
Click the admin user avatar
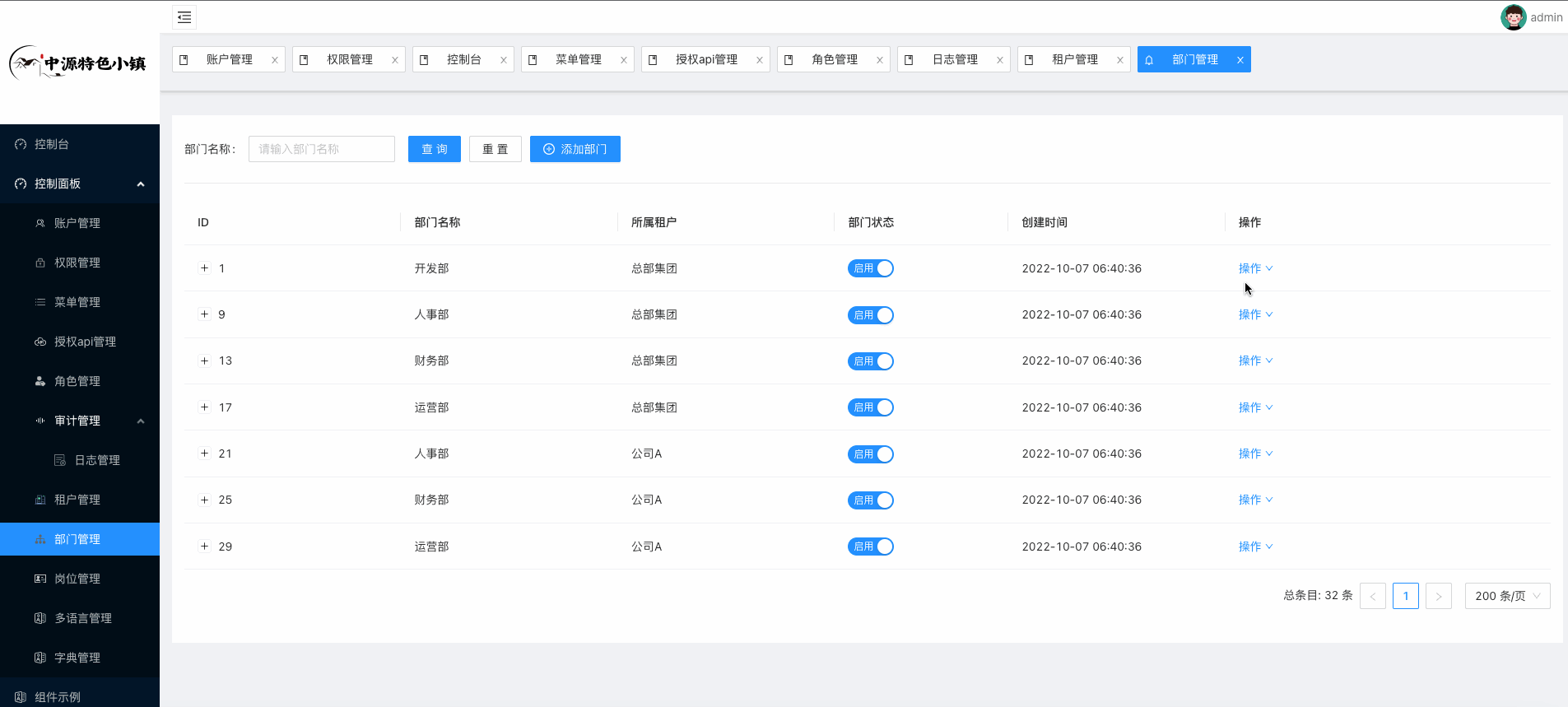coord(1513,17)
